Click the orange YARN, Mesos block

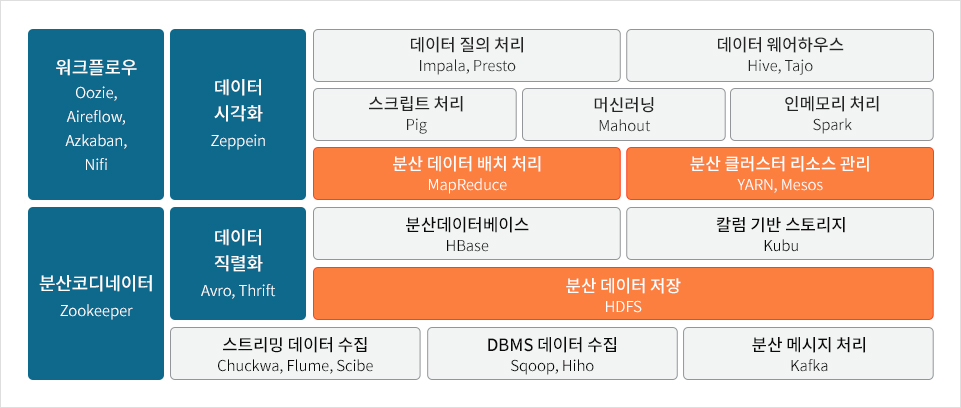(780, 173)
